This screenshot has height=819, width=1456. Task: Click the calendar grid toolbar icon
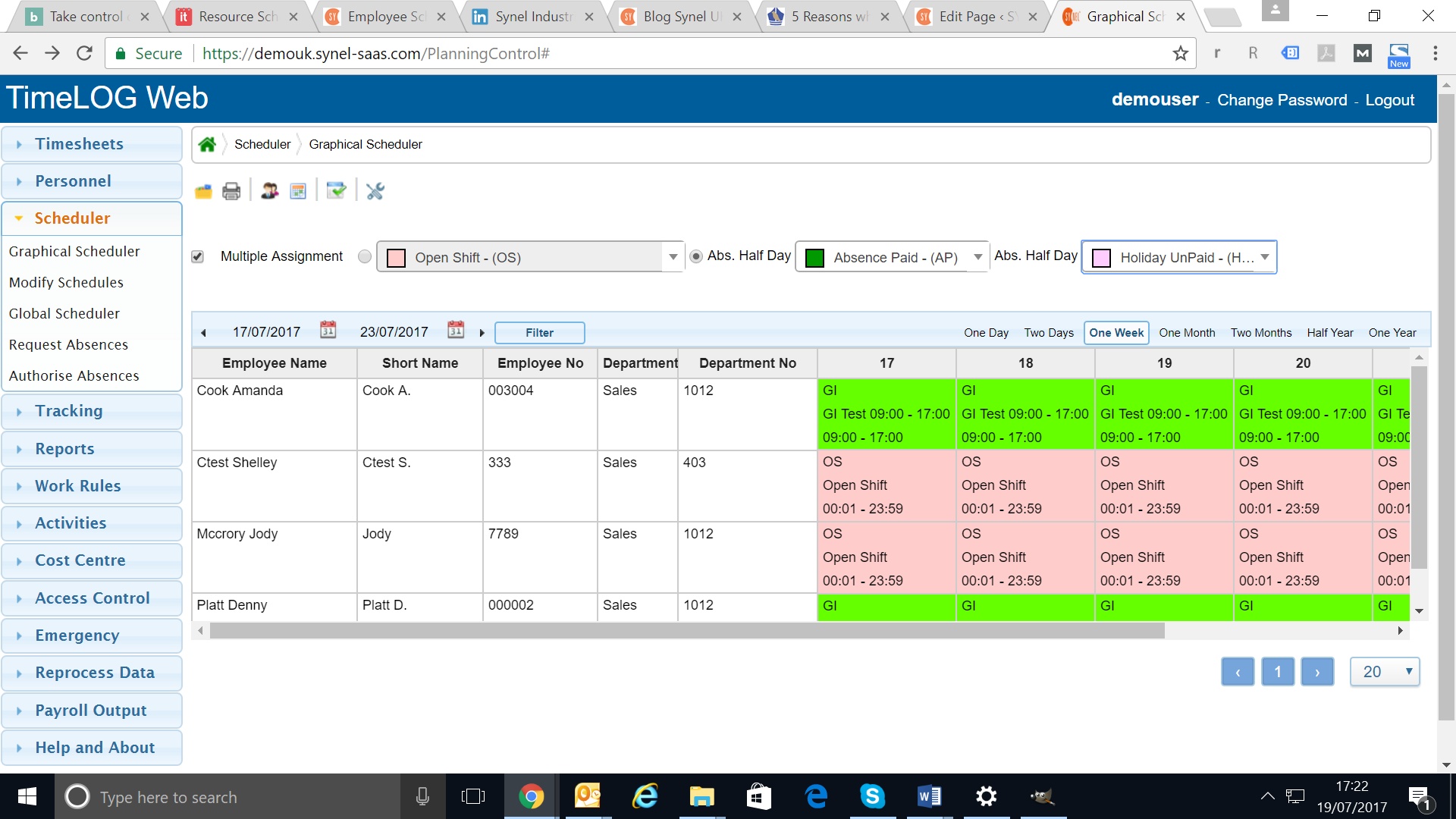(298, 191)
